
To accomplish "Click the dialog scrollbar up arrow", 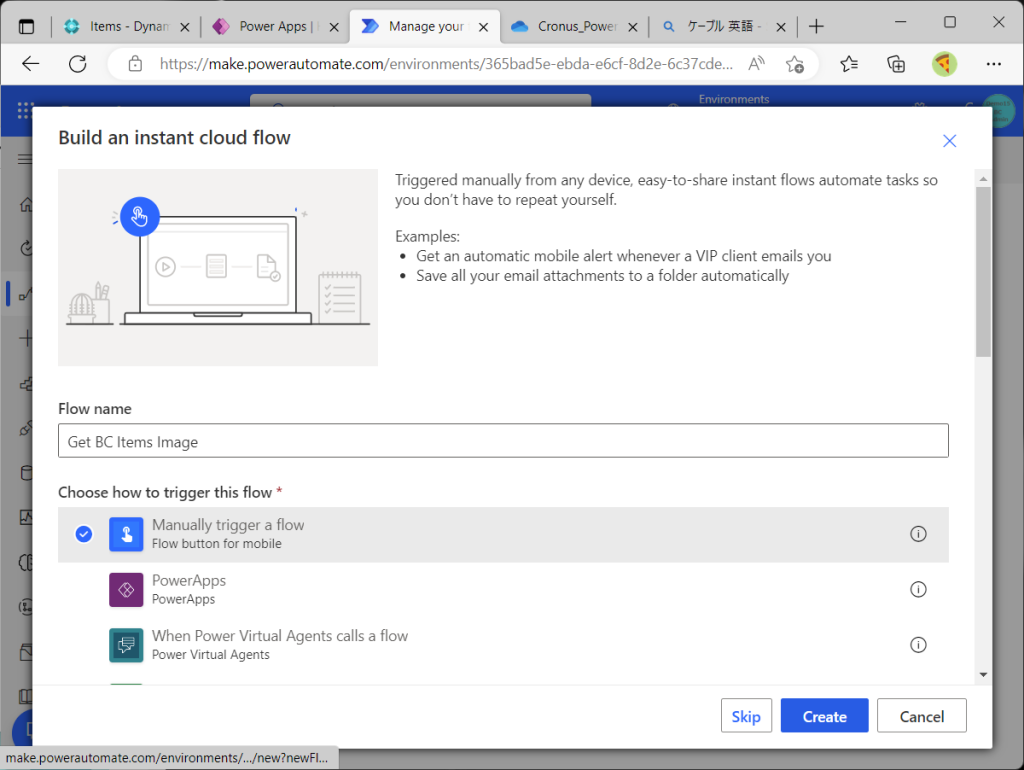I will pyautogui.click(x=983, y=178).
